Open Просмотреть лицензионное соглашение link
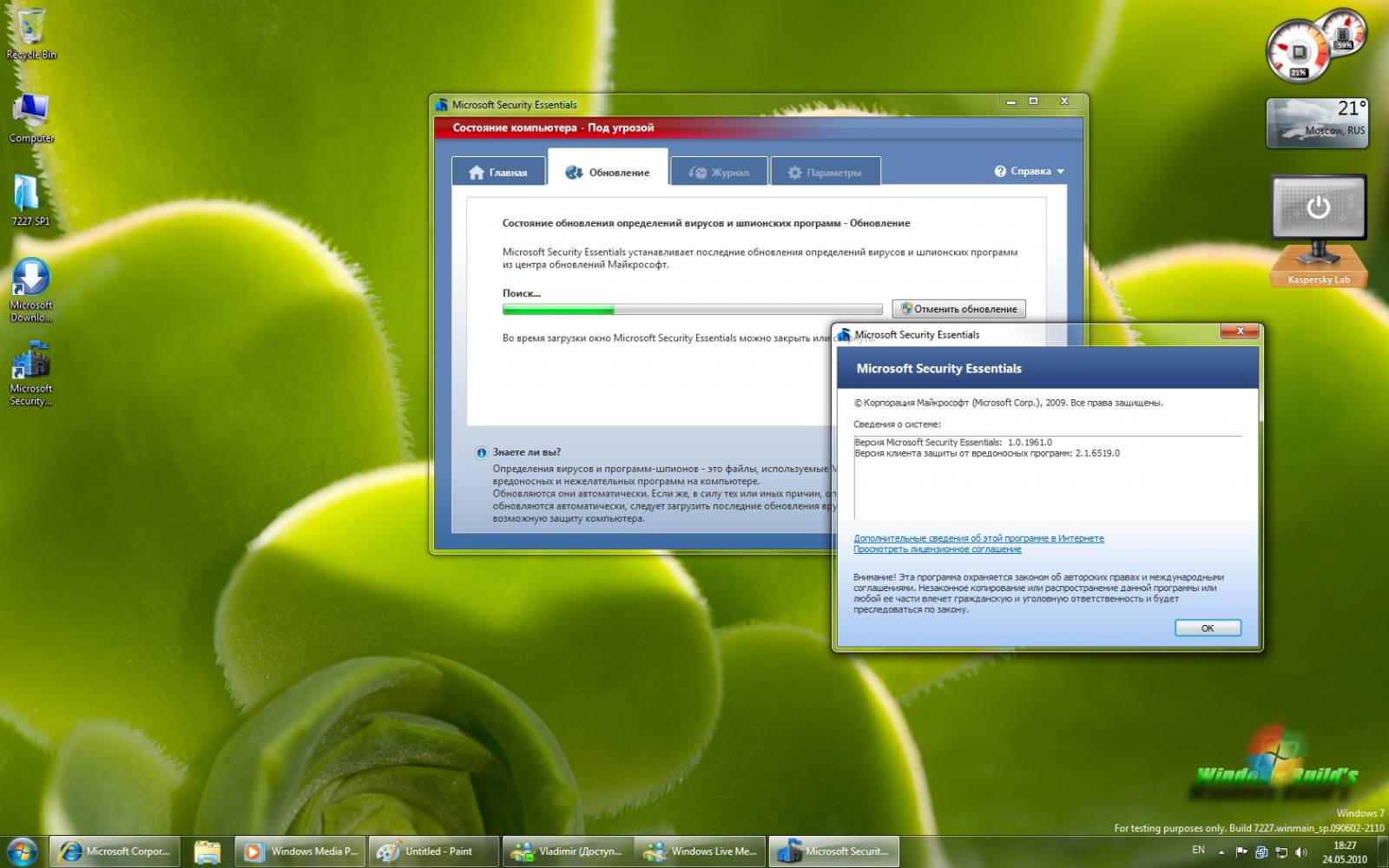Viewport: 1389px width, 868px height. click(x=937, y=549)
